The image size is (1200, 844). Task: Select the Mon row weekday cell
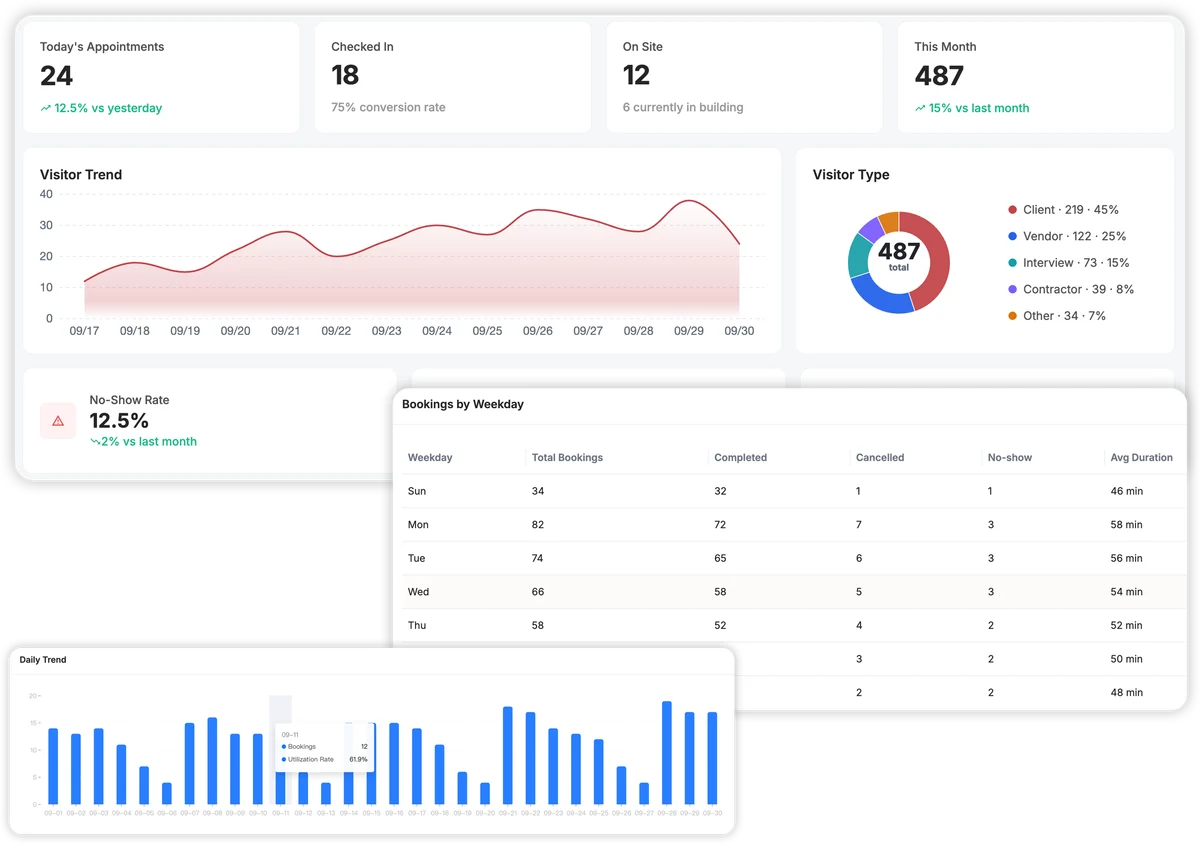[418, 524]
